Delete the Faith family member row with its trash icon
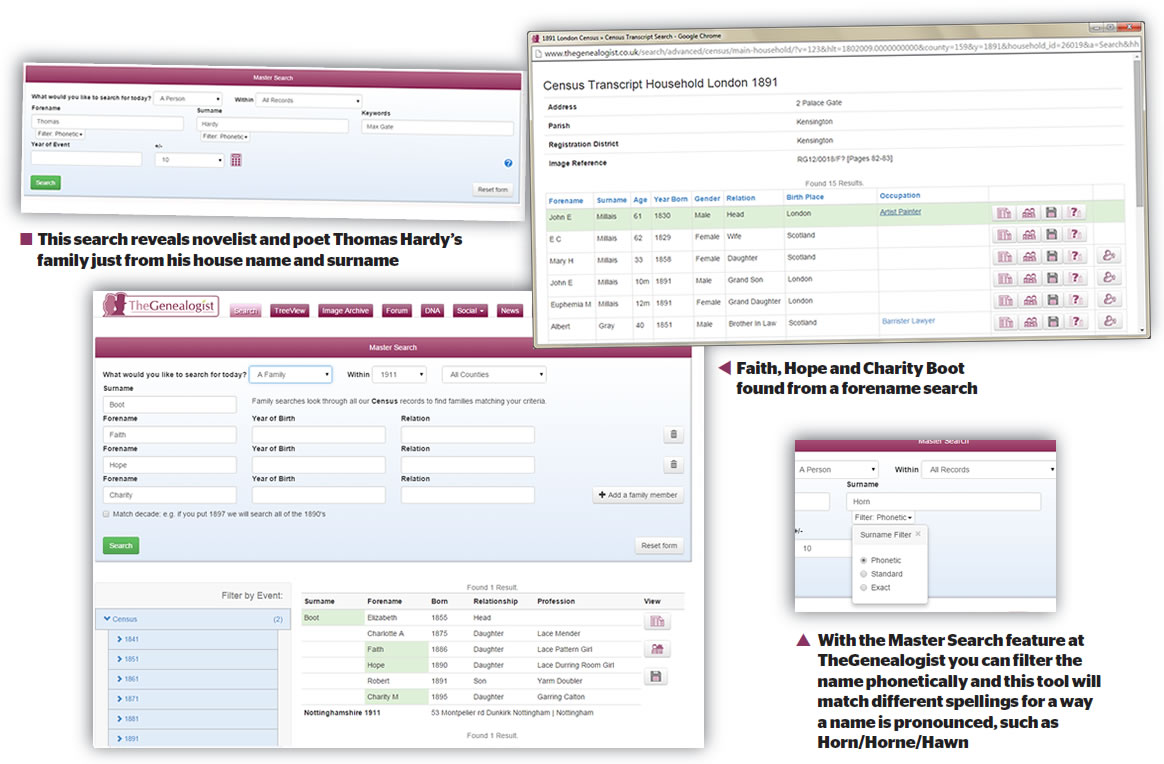Screen dimensions: 1164x764 click(x=673, y=434)
